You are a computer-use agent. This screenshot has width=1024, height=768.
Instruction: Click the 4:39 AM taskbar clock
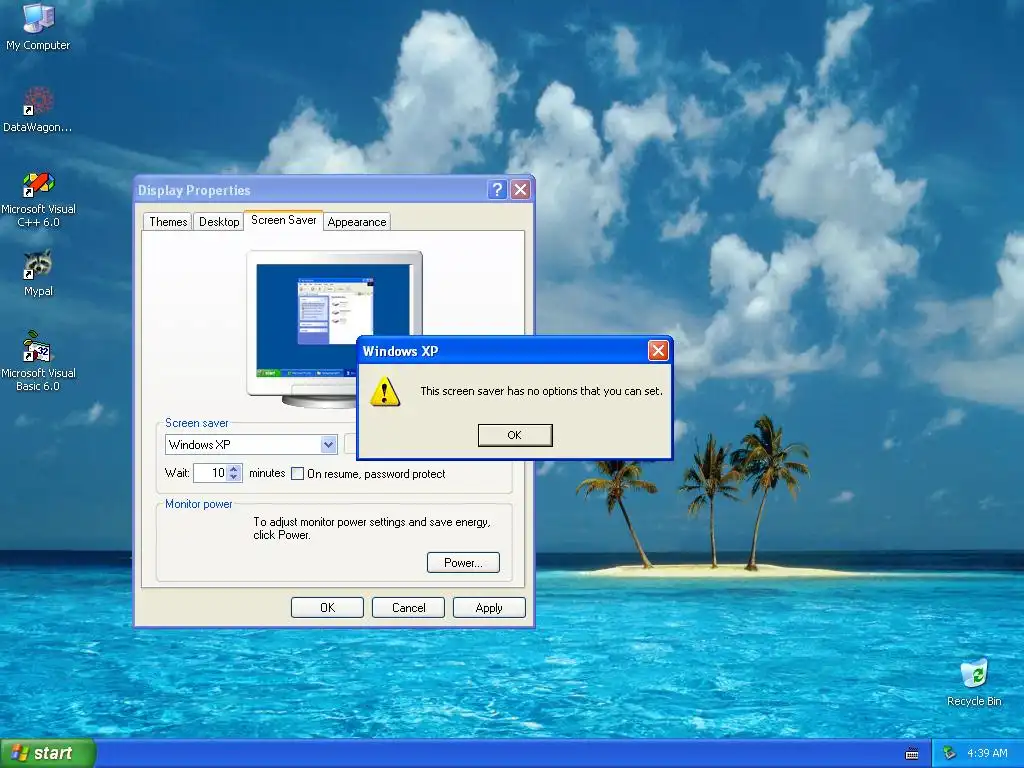987,753
